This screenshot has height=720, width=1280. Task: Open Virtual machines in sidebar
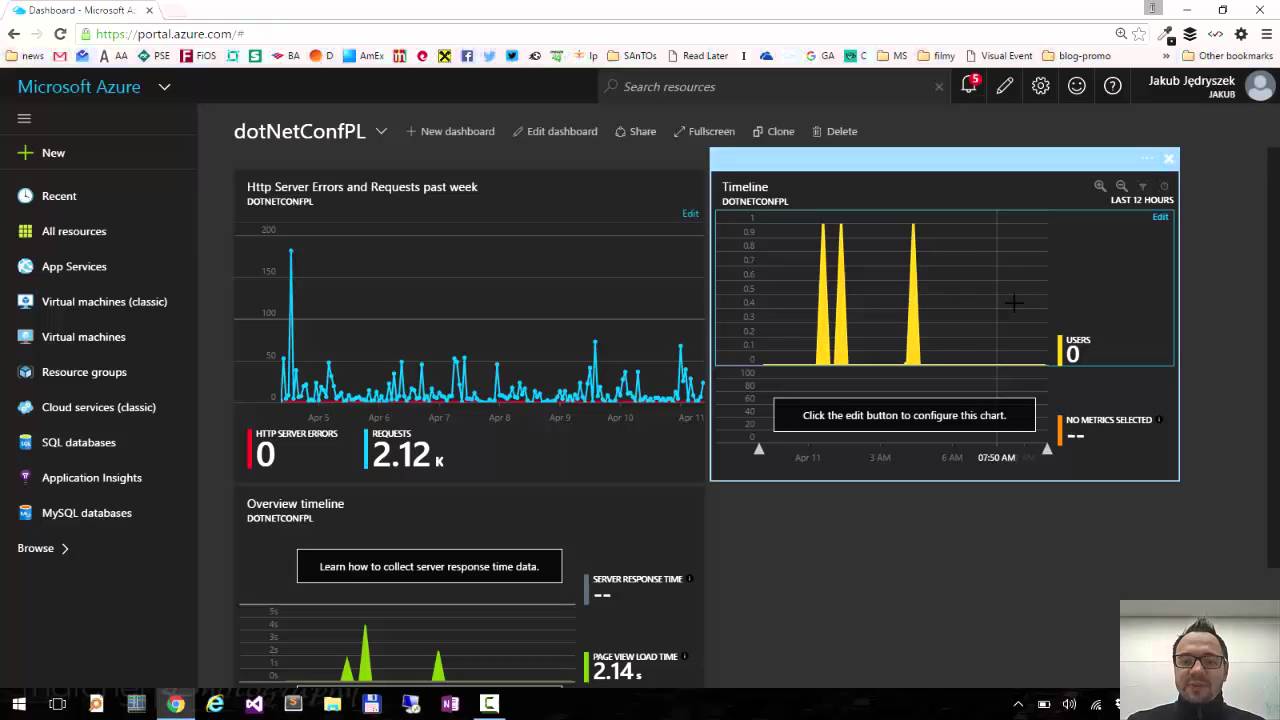71,337
